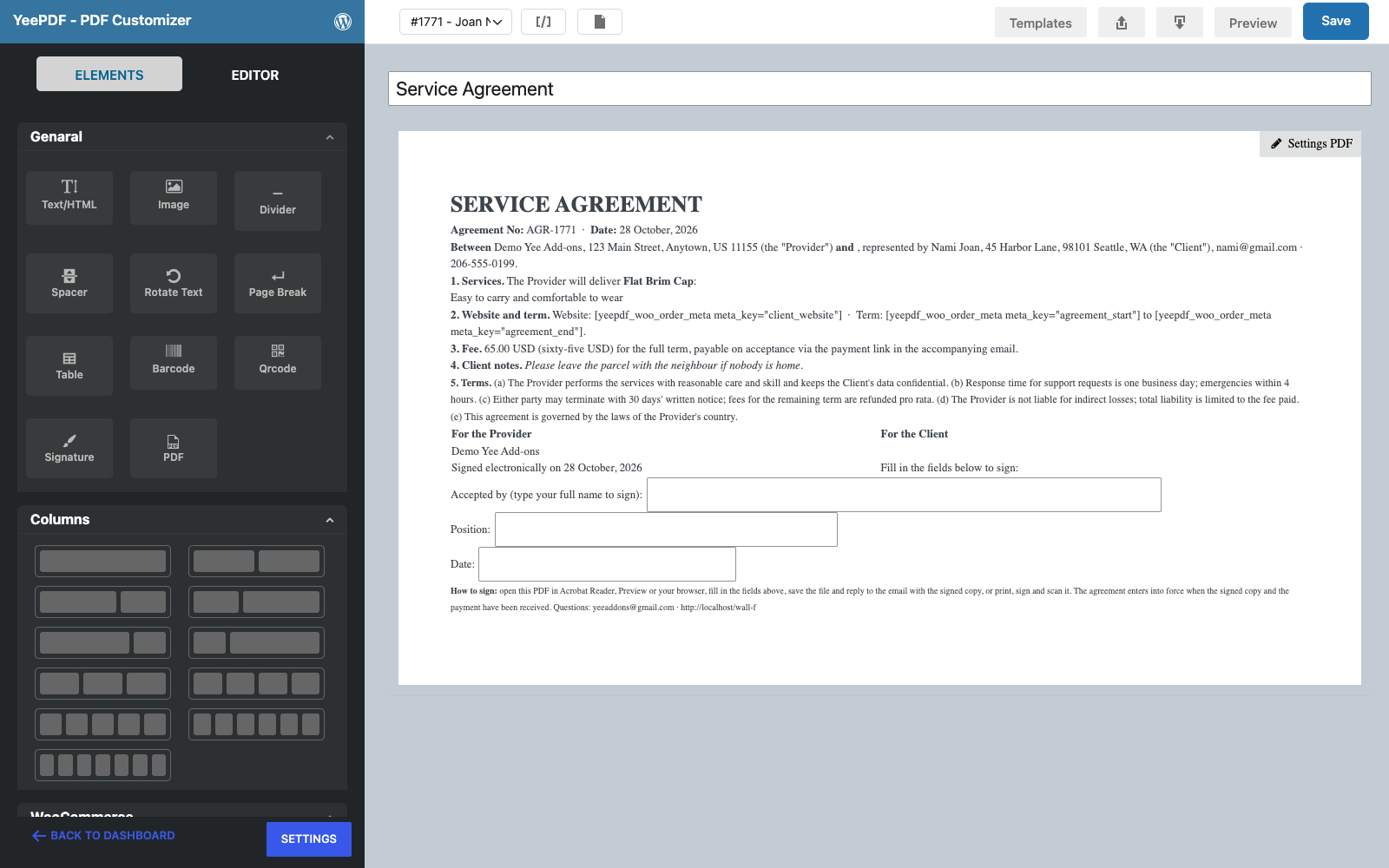Edit the Service Agreement title field
The height and width of the screenshot is (868, 1389).
pos(879,89)
